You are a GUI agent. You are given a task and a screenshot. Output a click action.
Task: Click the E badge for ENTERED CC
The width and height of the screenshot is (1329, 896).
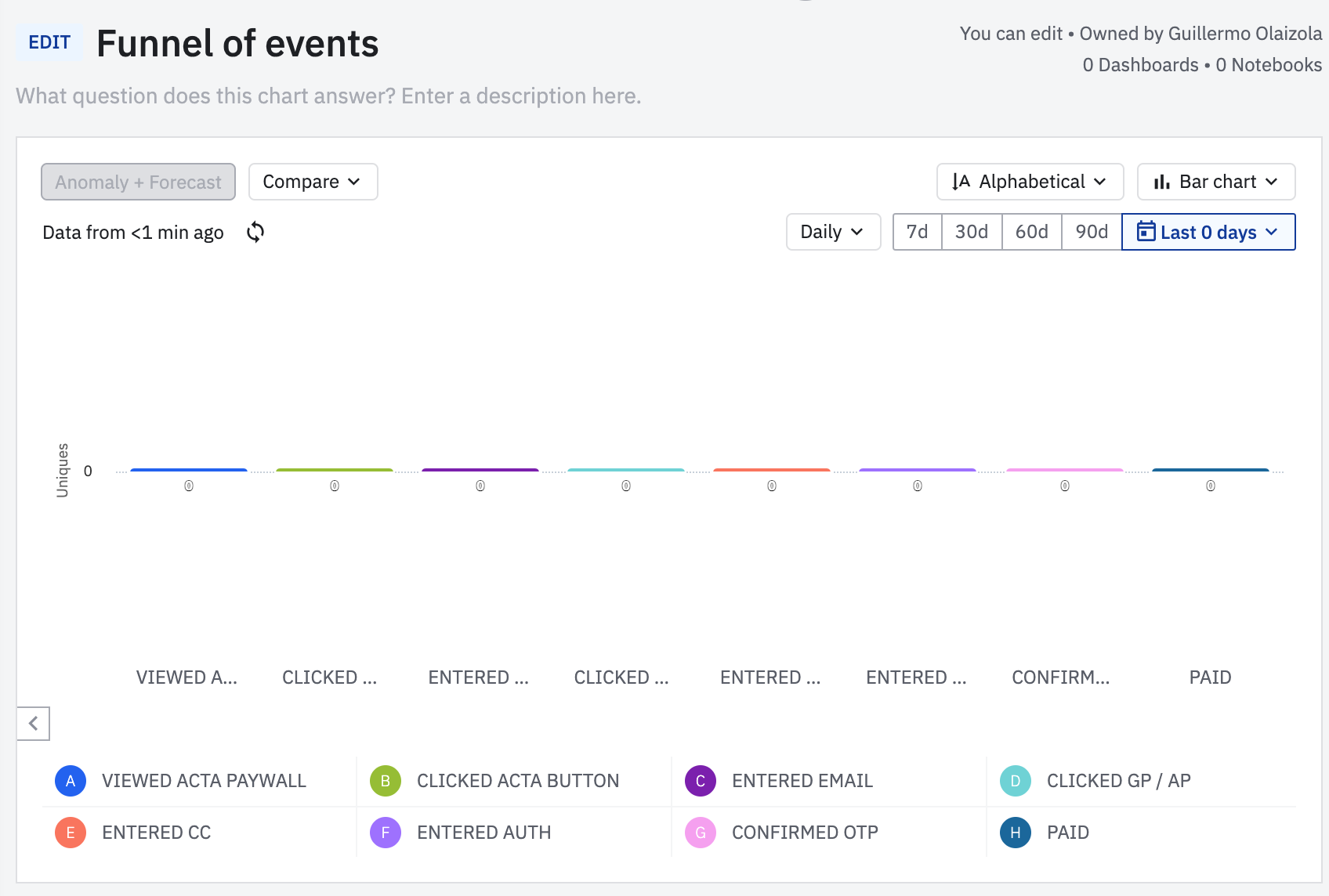[71, 833]
